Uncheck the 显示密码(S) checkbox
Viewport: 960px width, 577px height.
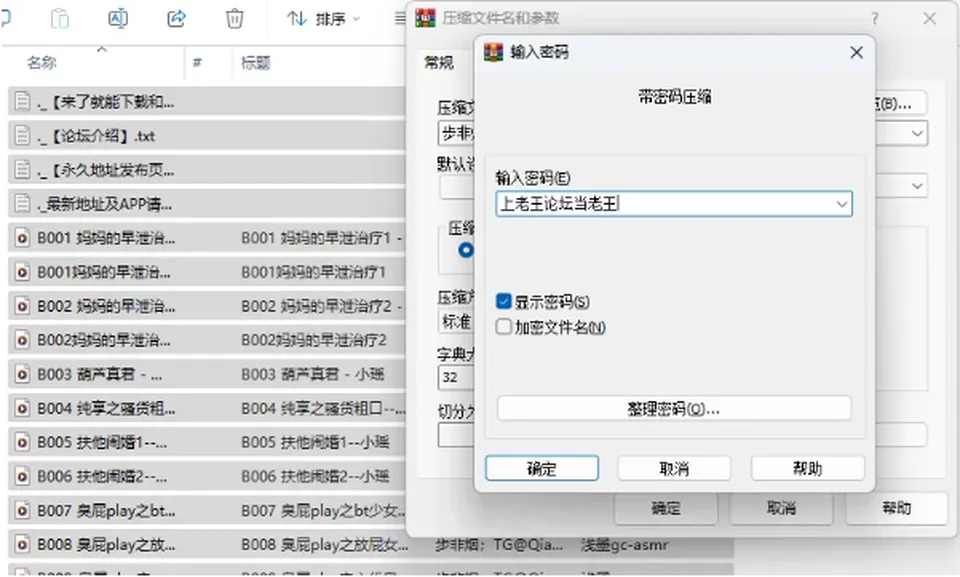504,301
